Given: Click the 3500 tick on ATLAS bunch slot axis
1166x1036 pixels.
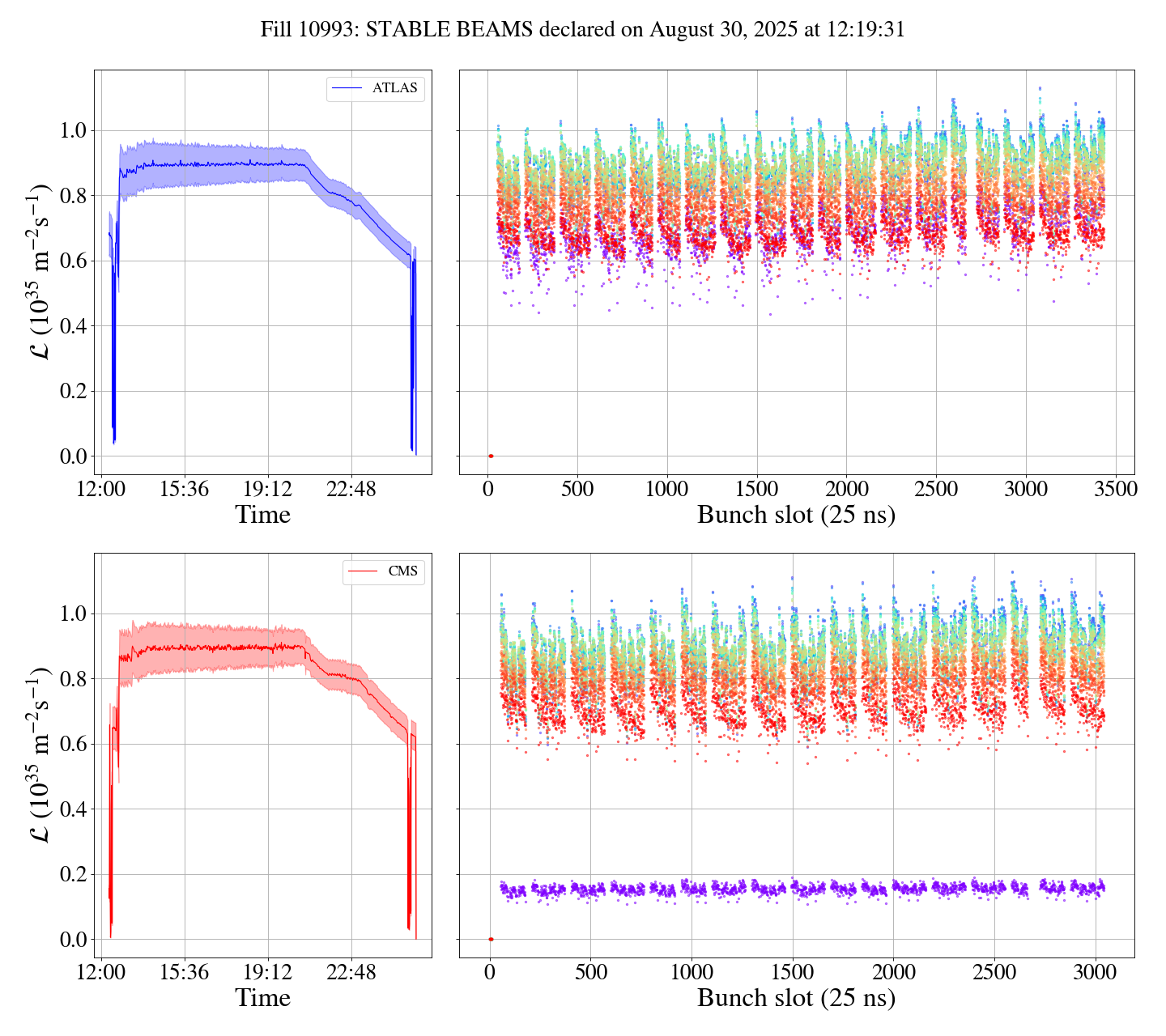Looking at the screenshot, I should point(1115,490).
